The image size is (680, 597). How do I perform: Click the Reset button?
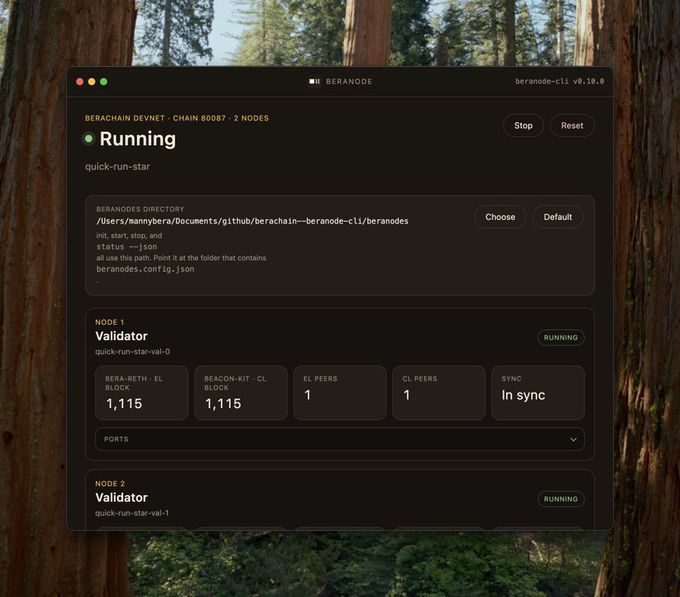(572, 125)
